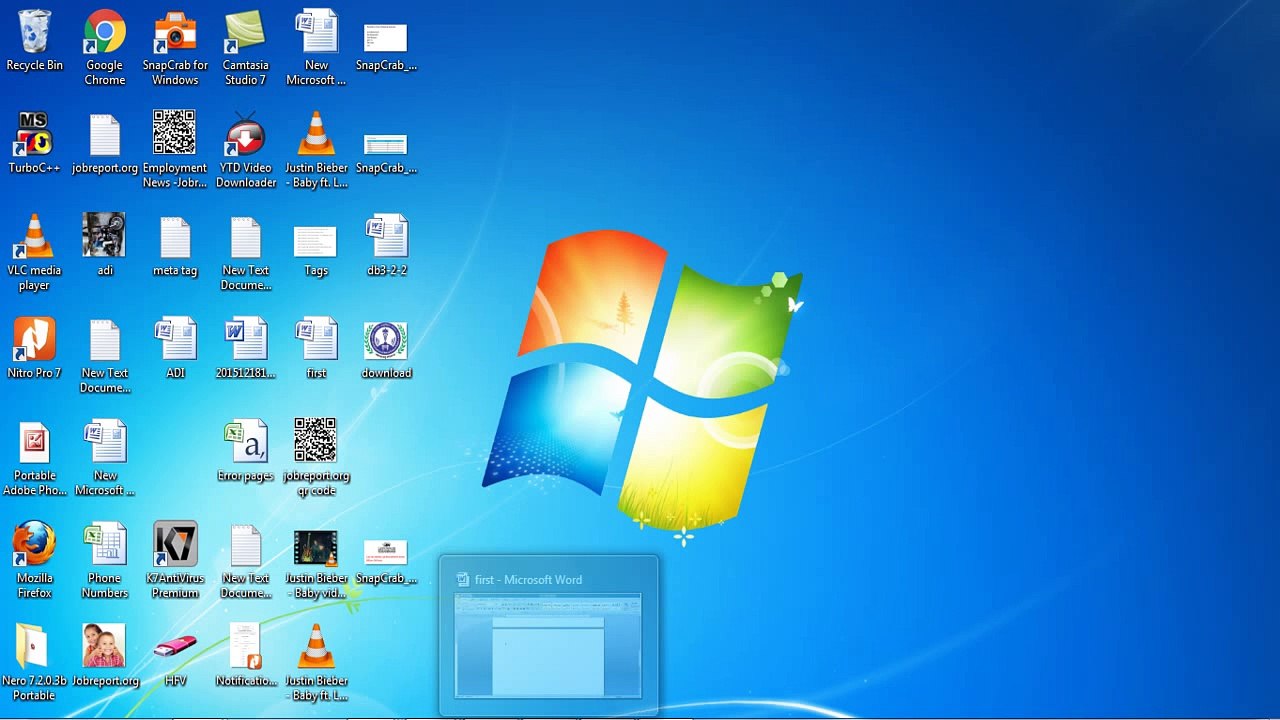The height and width of the screenshot is (720, 1280).
Task: Select New Text Docume... file beside K7AntiVirus Premium
Action: (245, 560)
